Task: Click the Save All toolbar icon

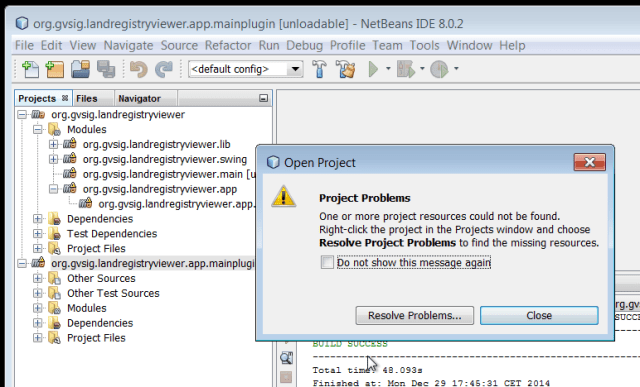Action: 106,69
